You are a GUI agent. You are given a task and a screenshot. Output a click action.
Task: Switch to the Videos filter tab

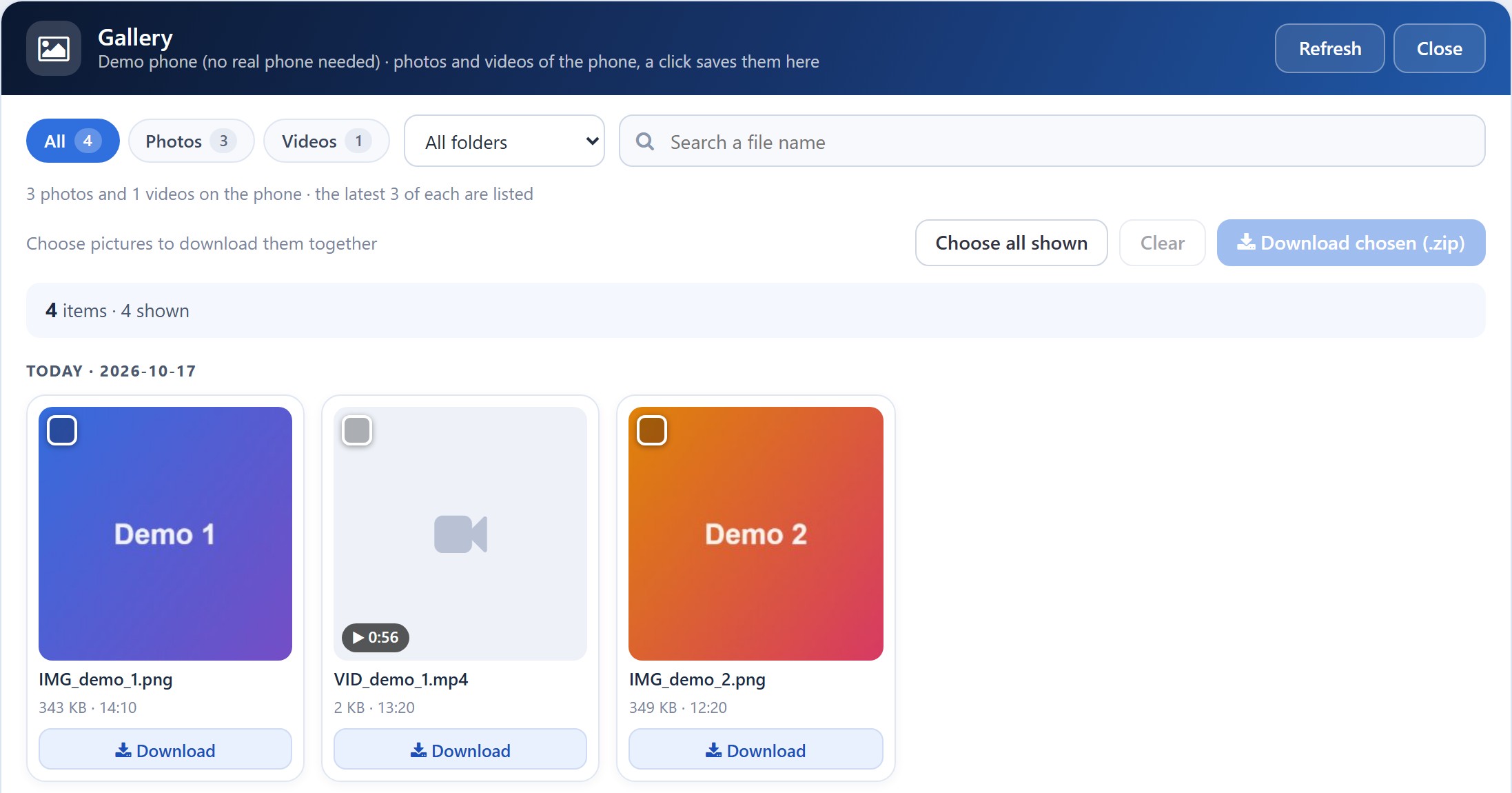click(x=327, y=141)
